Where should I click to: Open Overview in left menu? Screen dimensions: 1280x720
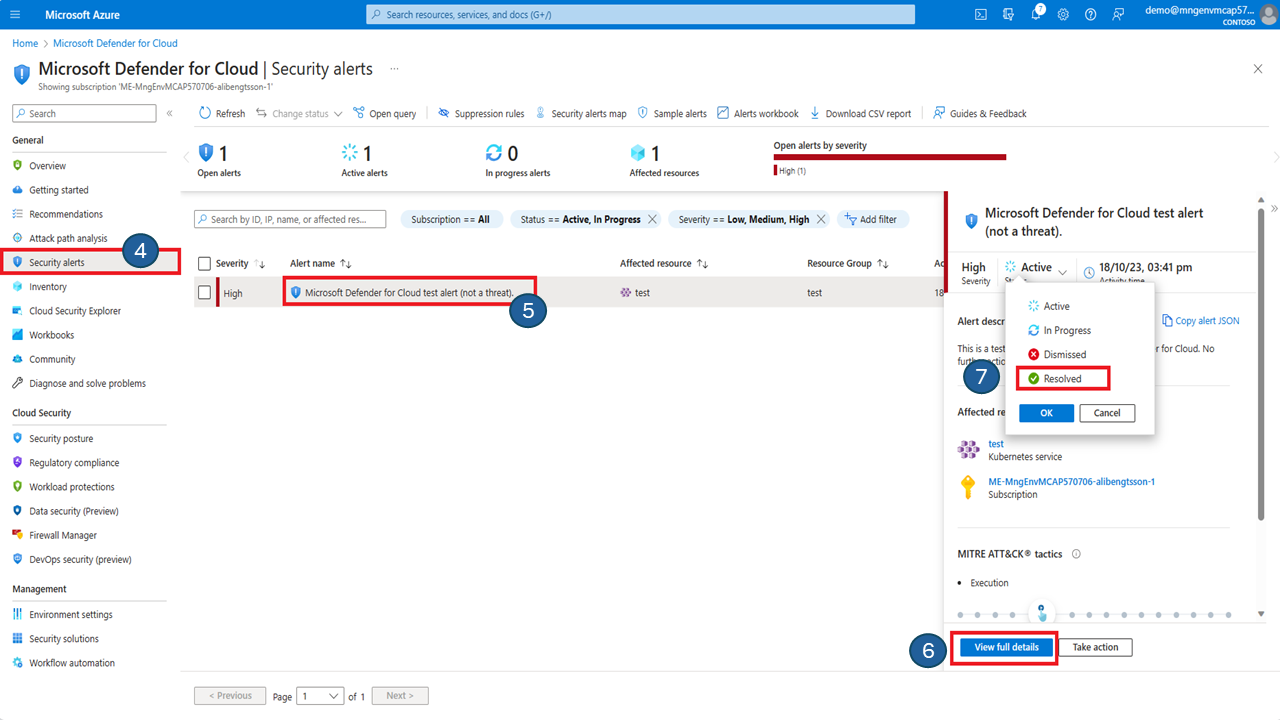pyautogui.click(x=47, y=166)
